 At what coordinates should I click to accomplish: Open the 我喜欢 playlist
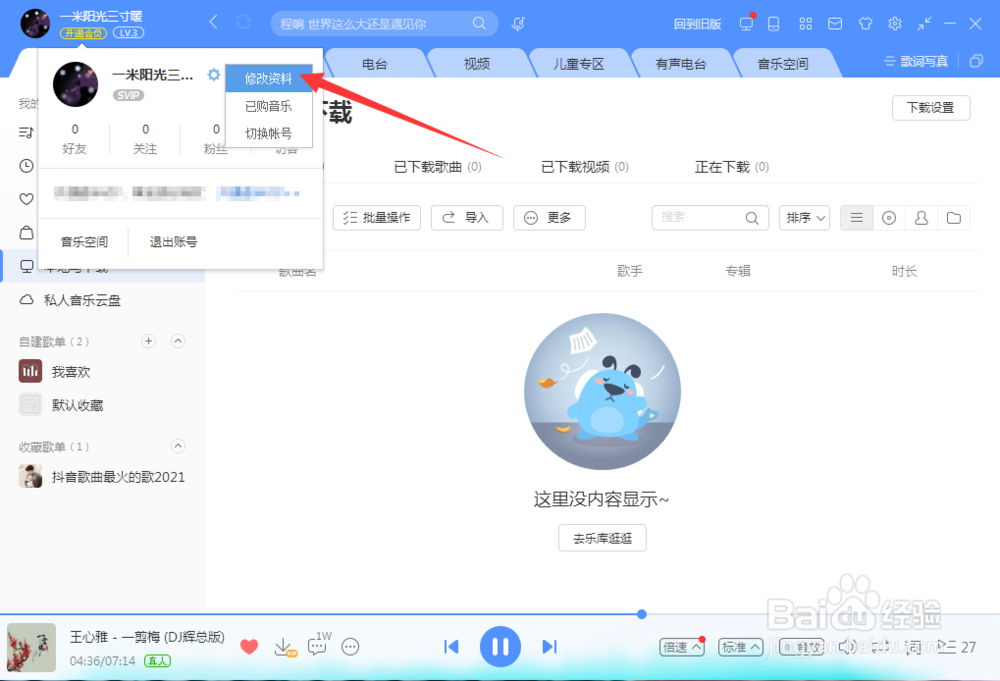[x=55, y=372]
